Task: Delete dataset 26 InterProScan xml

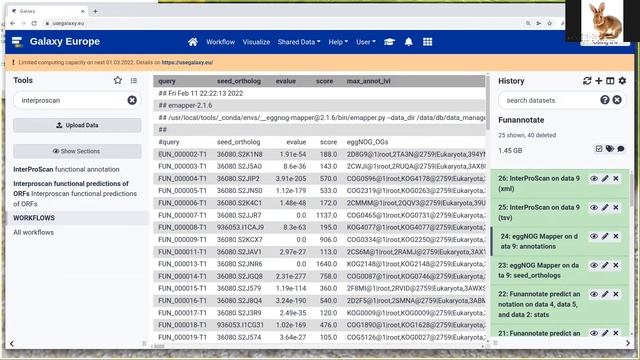Action: (616, 178)
